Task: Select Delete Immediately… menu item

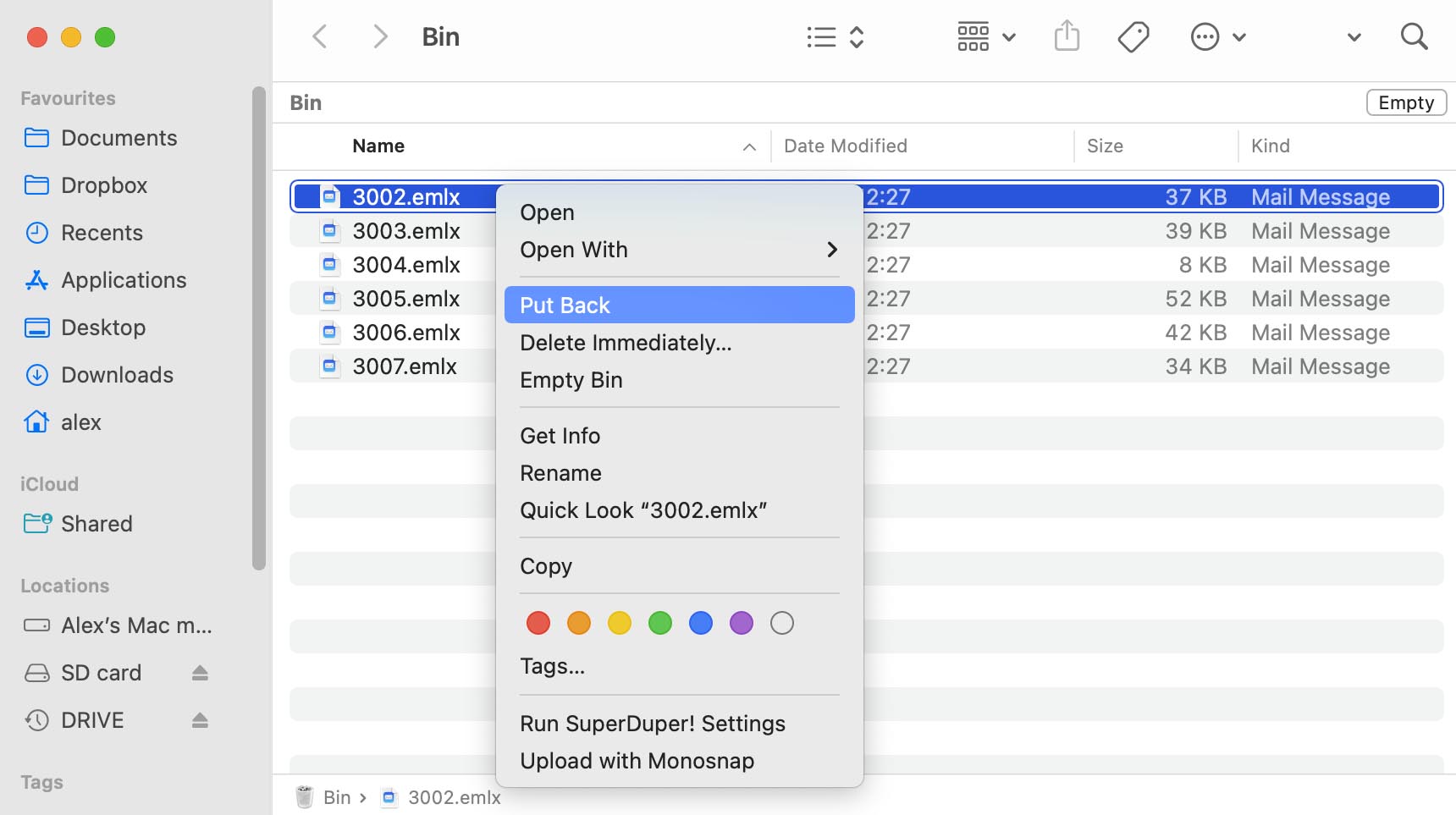Action: [x=626, y=343]
